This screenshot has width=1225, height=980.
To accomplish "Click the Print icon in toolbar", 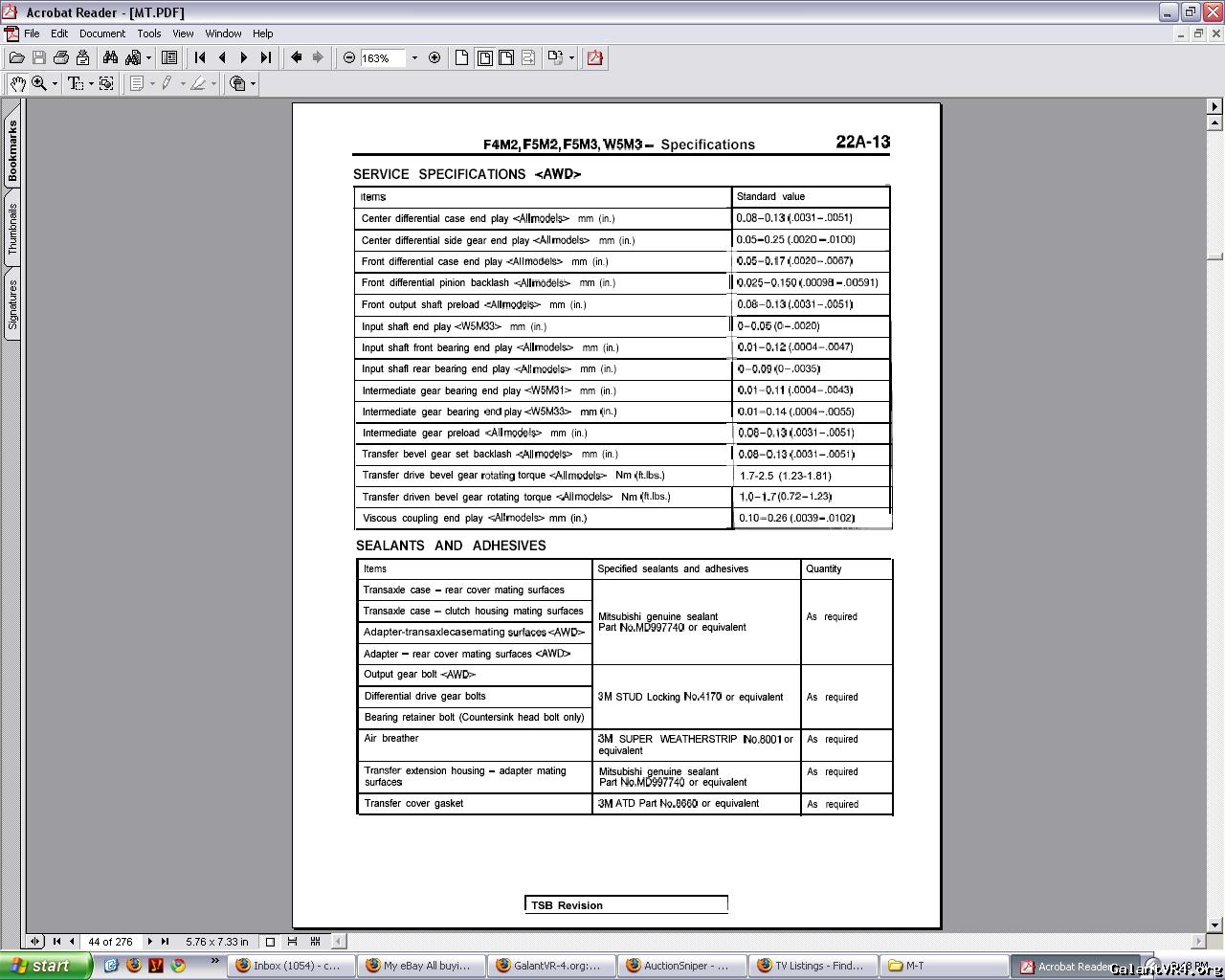I will pos(60,58).
